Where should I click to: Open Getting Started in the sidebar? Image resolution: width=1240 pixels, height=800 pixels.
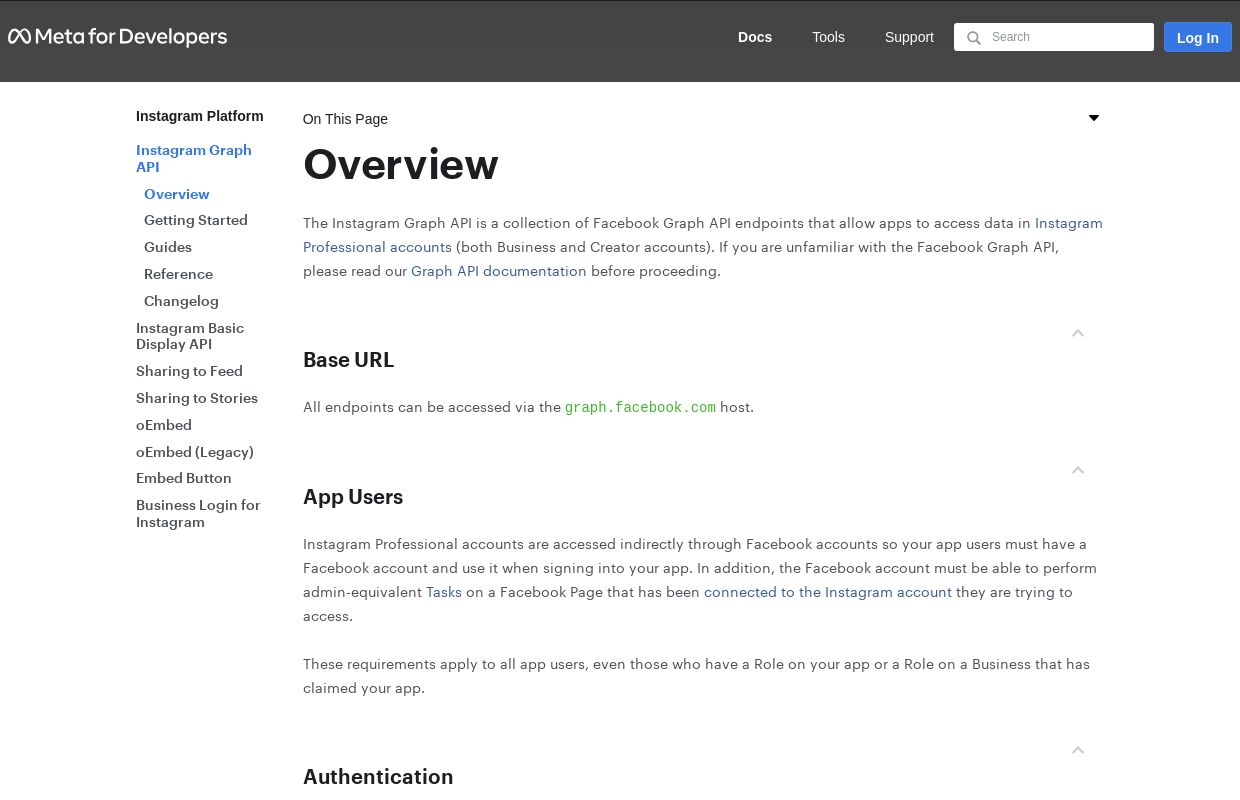pos(196,220)
